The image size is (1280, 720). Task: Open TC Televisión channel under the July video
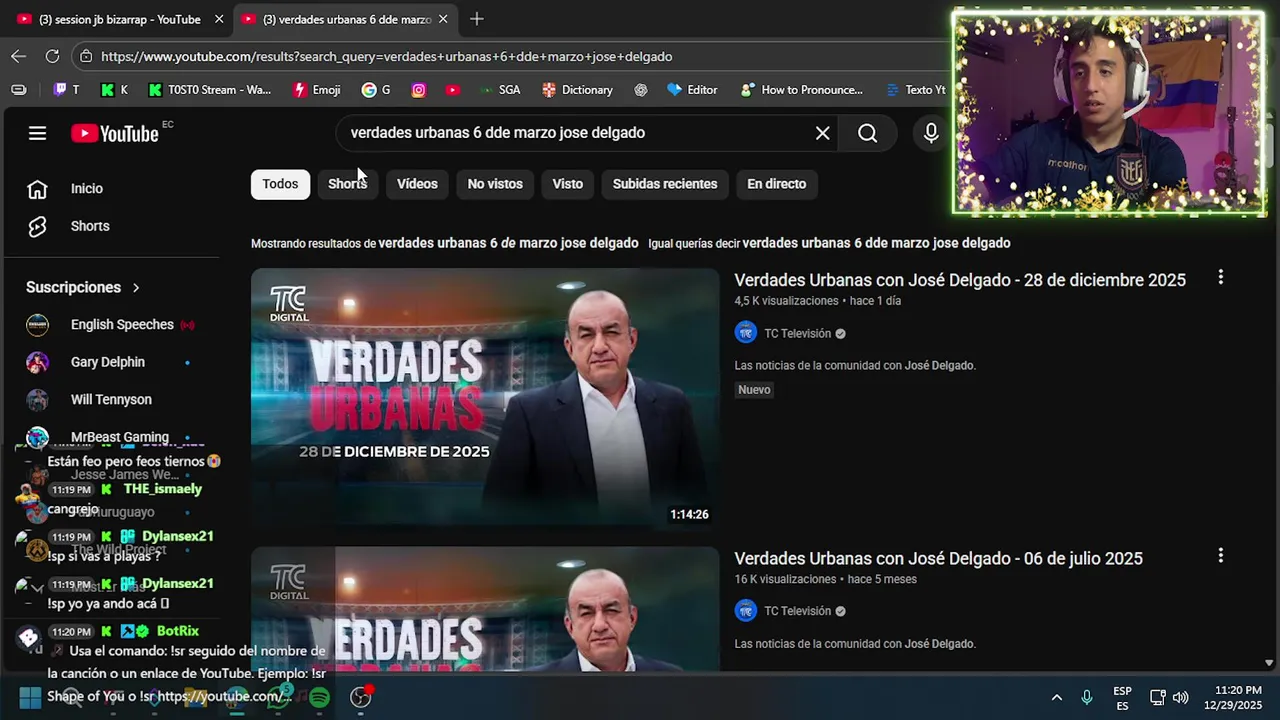pyautogui.click(x=797, y=611)
